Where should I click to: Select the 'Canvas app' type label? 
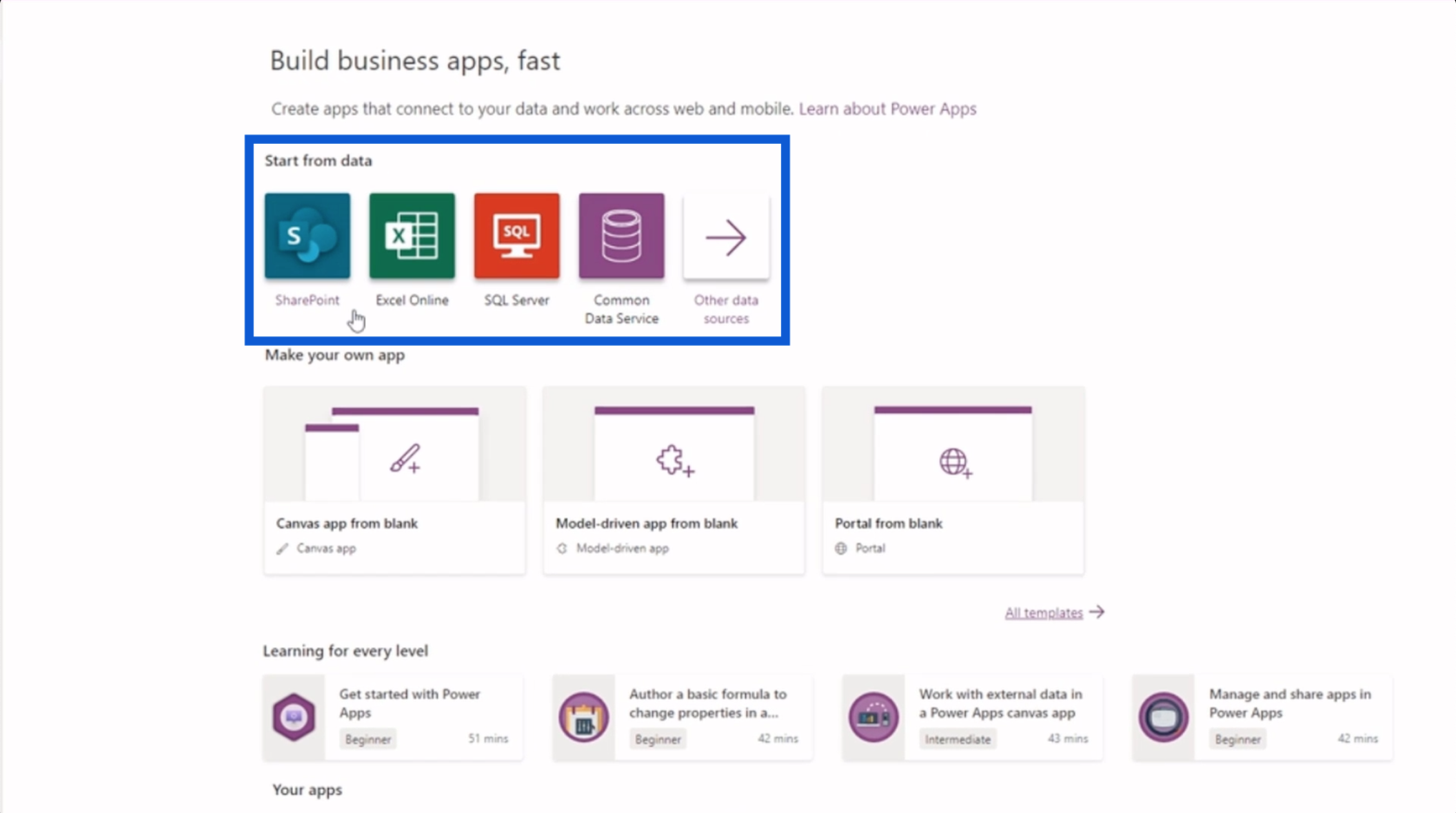326,549
